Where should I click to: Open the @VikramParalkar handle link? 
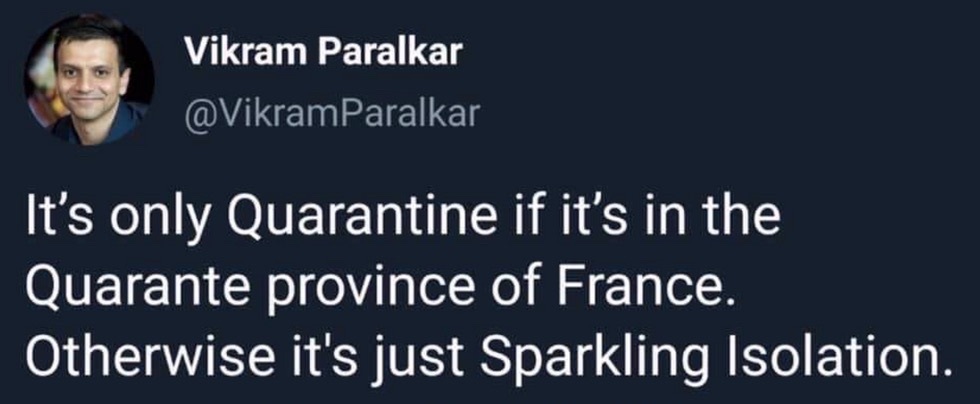(332, 114)
